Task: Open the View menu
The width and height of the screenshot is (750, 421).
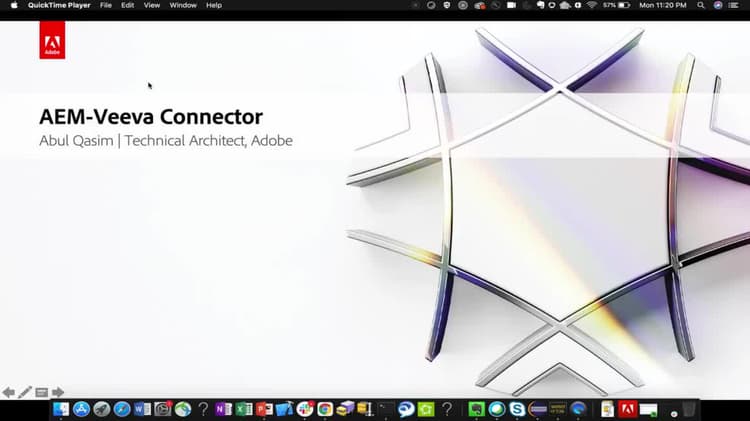Action: click(x=152, y=5)
